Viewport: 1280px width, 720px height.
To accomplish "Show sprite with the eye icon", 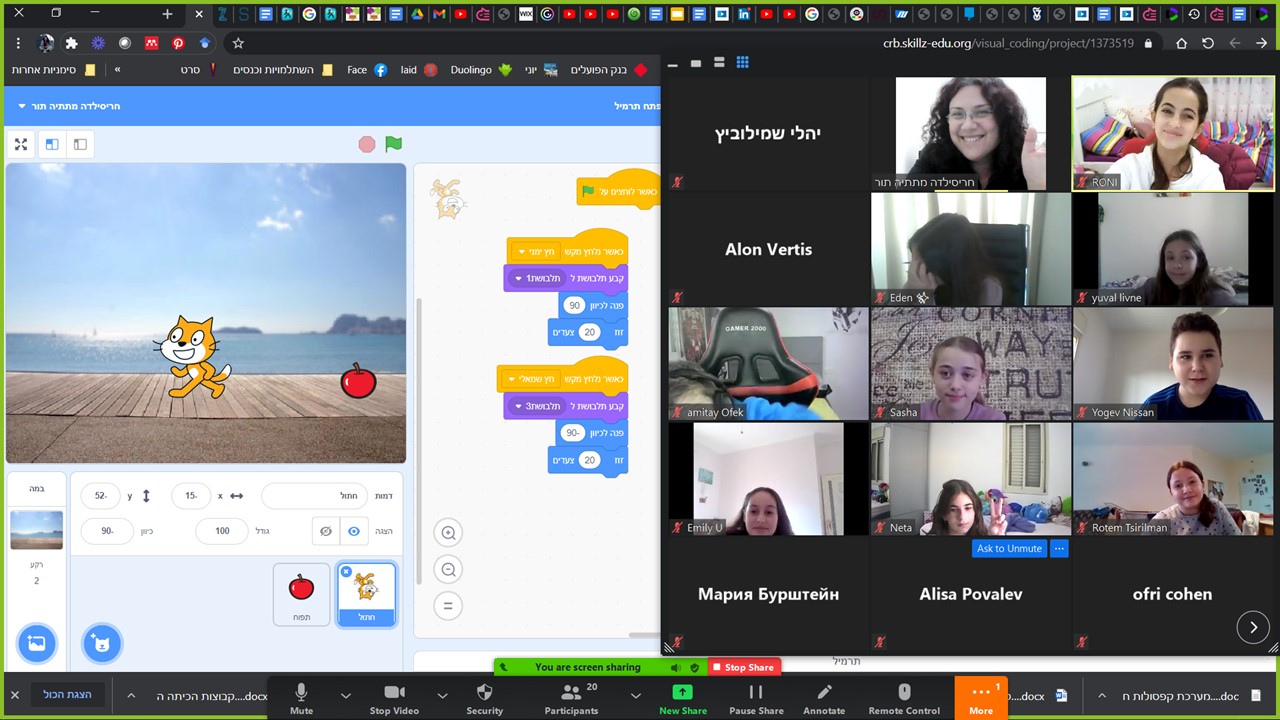I will pyautogui.click(x=353, y=531).
